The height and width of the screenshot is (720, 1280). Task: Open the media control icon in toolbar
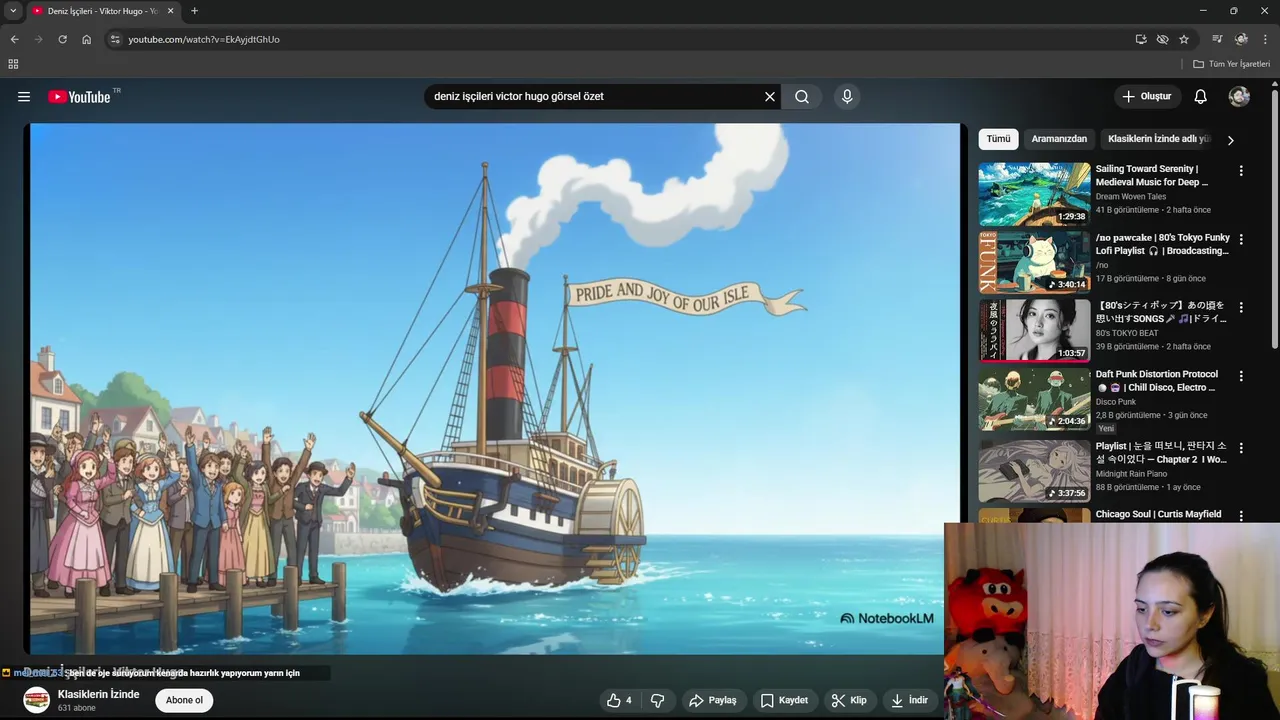pos(1217,39)
